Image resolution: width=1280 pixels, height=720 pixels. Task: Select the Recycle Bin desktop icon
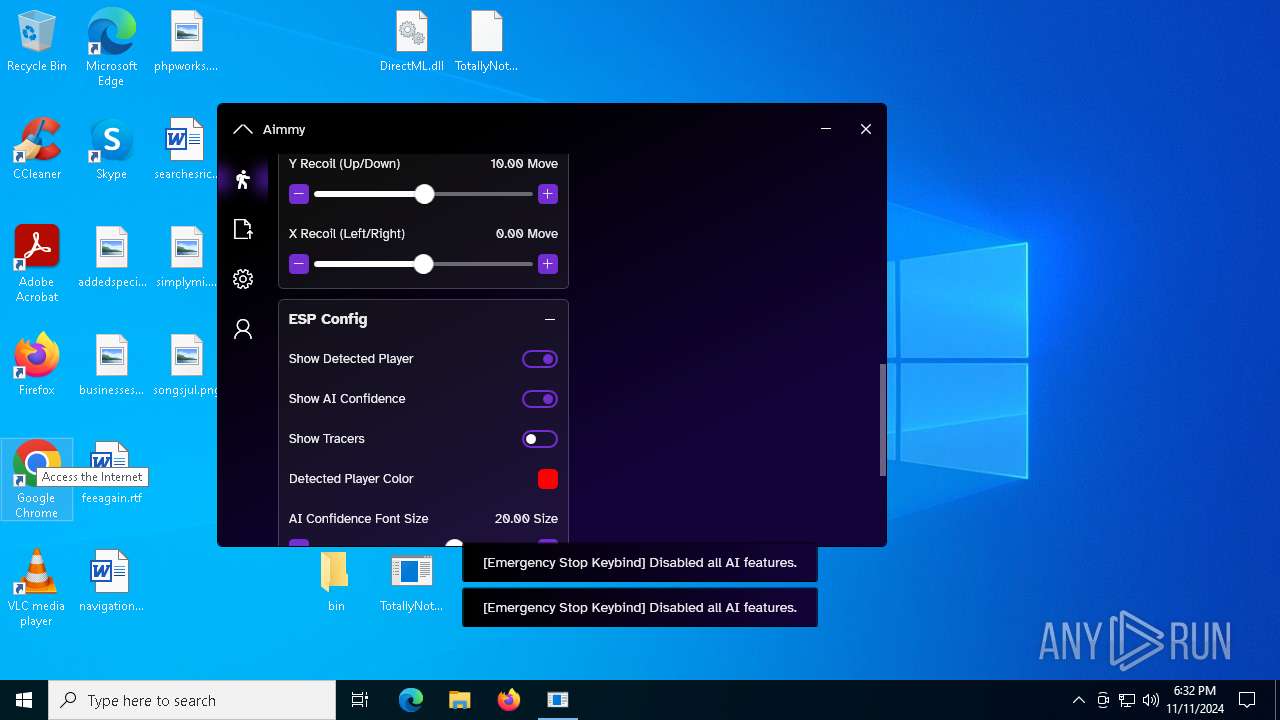37,42
